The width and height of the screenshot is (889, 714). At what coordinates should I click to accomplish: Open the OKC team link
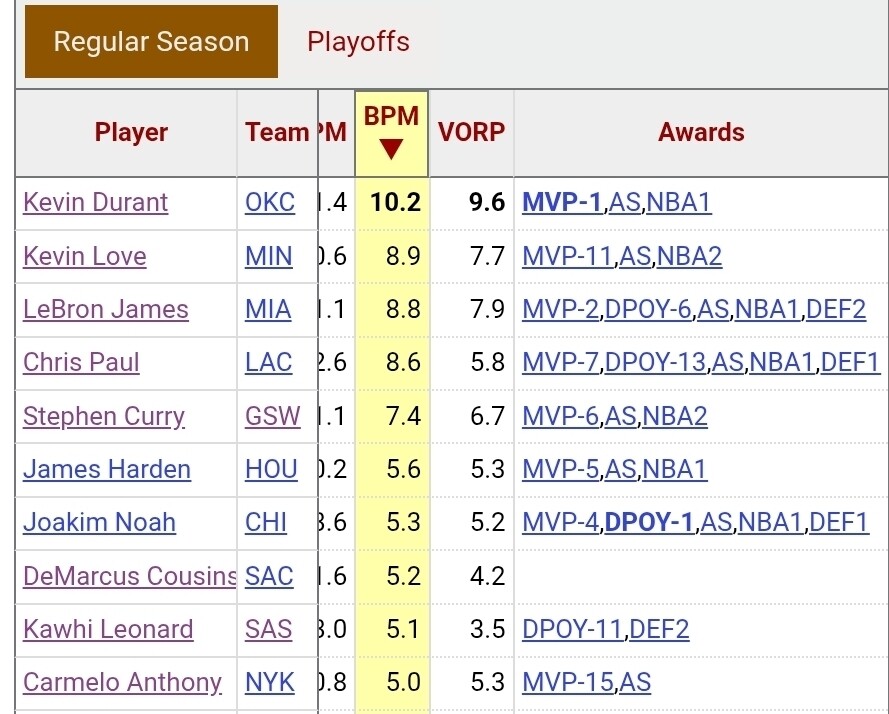click(x=270, y=202)
